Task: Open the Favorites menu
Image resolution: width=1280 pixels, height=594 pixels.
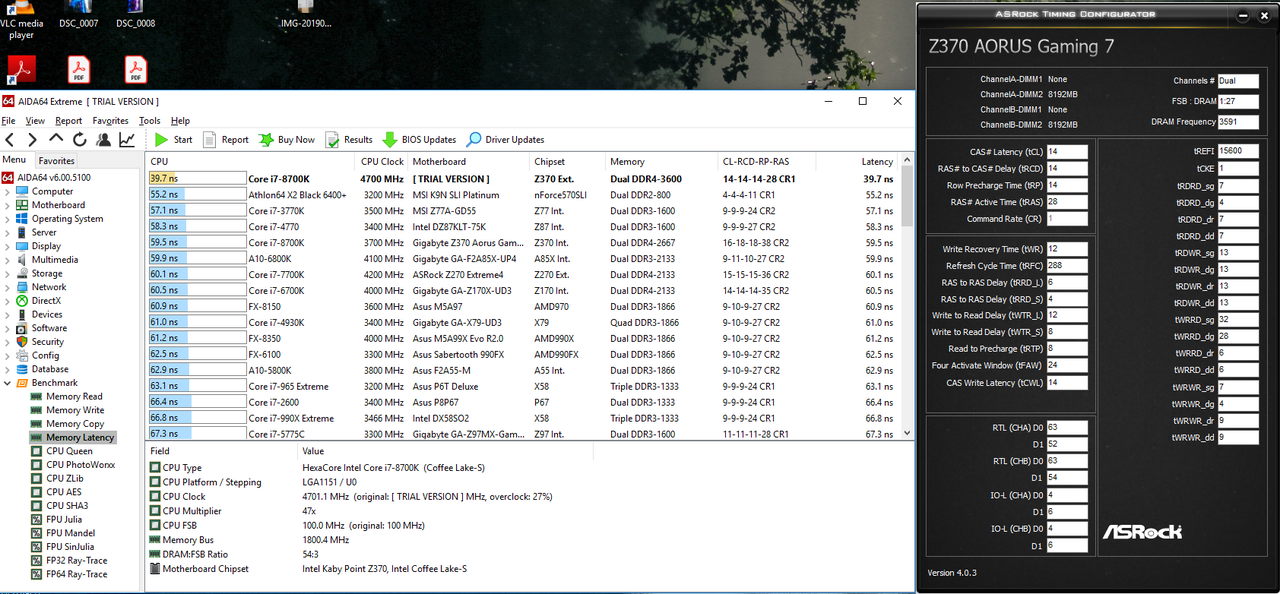Action: (x=110, y=121)
